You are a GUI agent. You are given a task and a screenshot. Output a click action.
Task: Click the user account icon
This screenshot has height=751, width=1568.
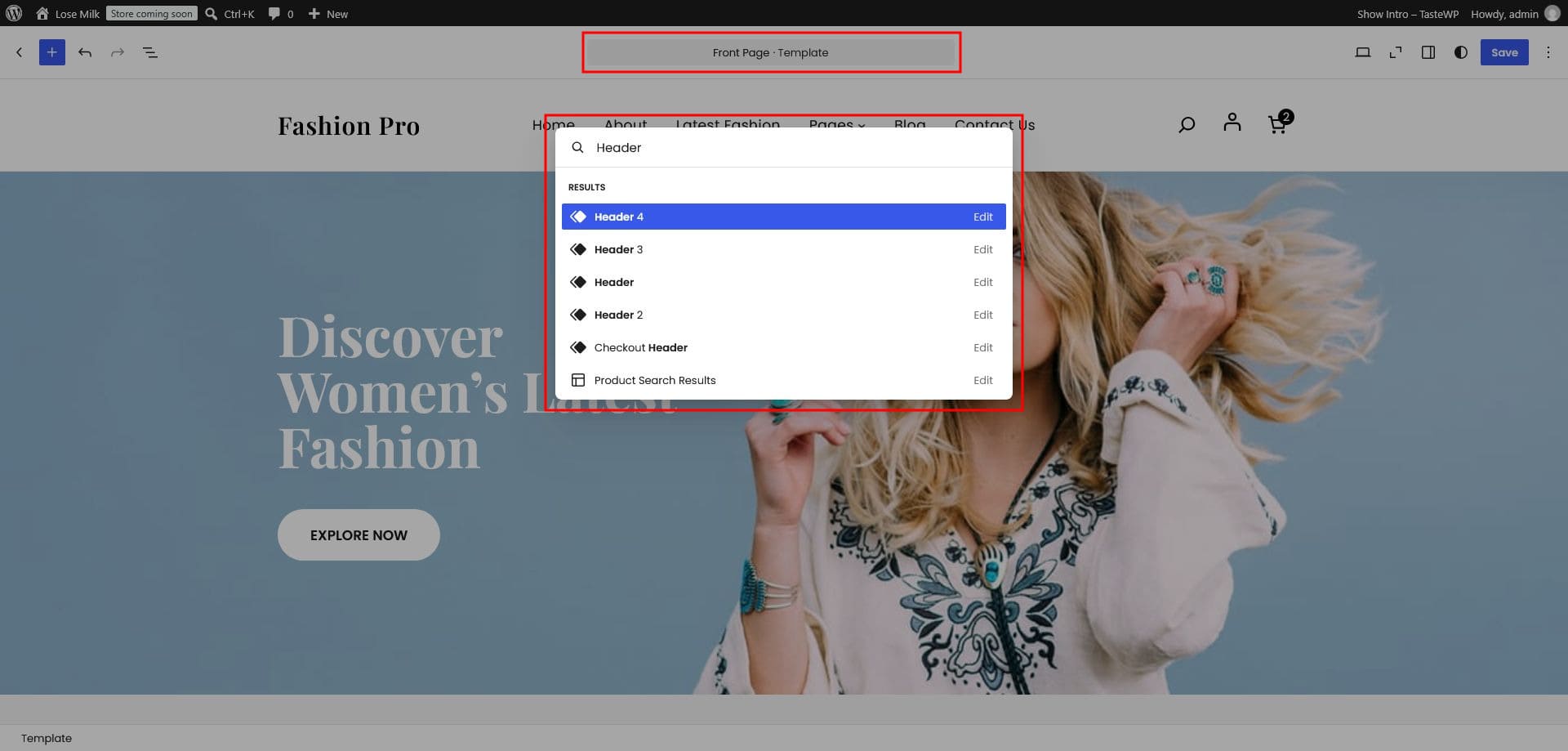1232,123
